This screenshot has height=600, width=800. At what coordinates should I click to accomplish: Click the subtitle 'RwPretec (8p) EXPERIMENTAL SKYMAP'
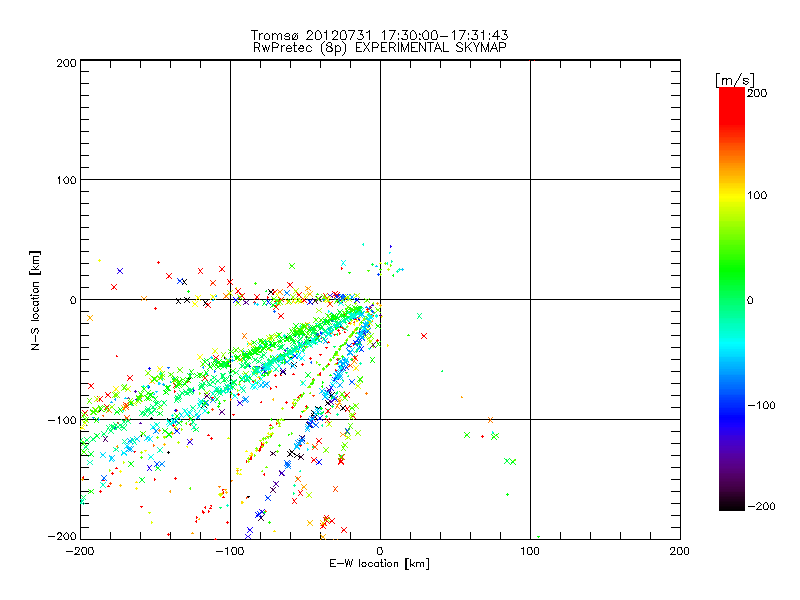(x=379, y=48)
